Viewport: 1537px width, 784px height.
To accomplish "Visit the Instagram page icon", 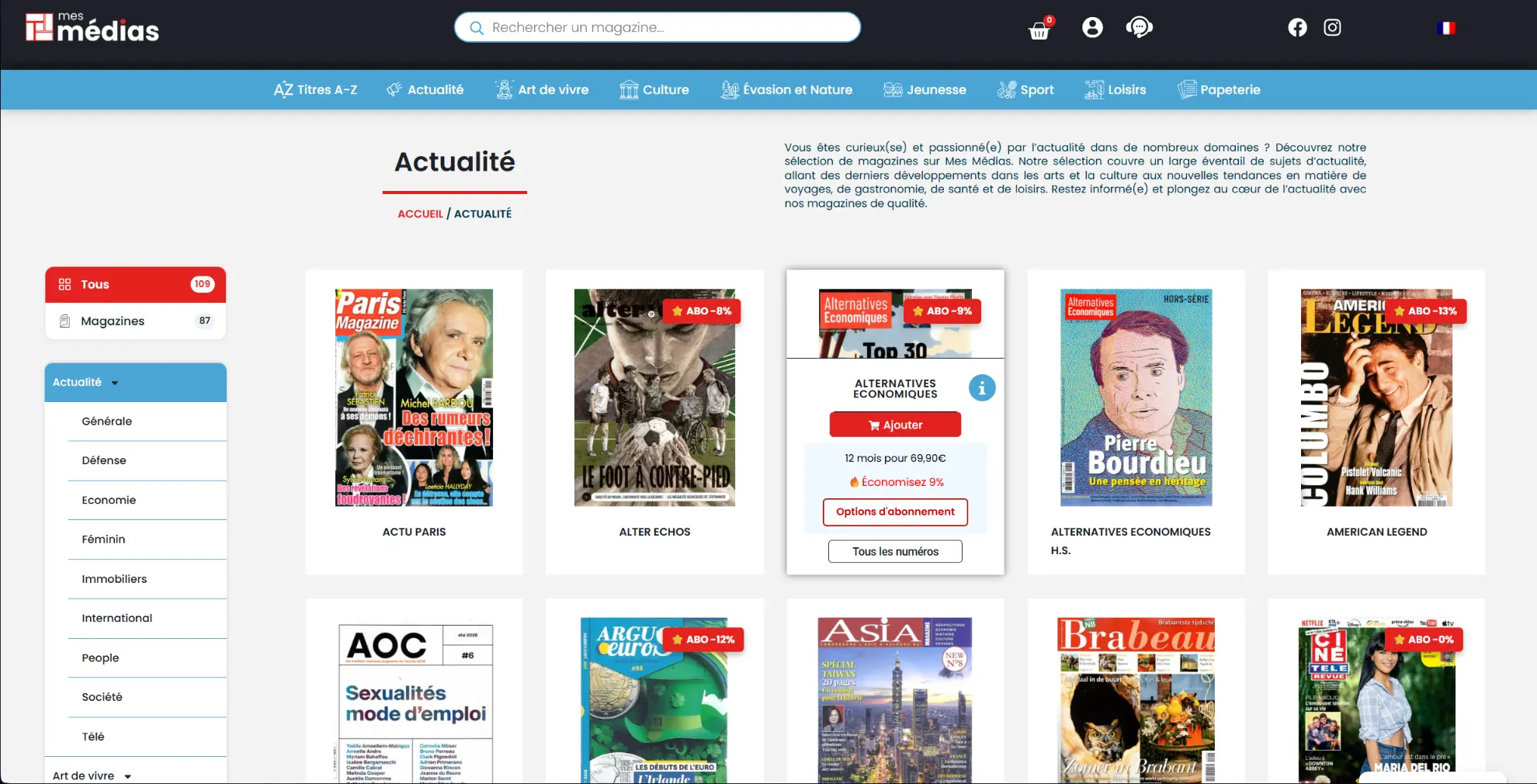I will pos(1332,28).
